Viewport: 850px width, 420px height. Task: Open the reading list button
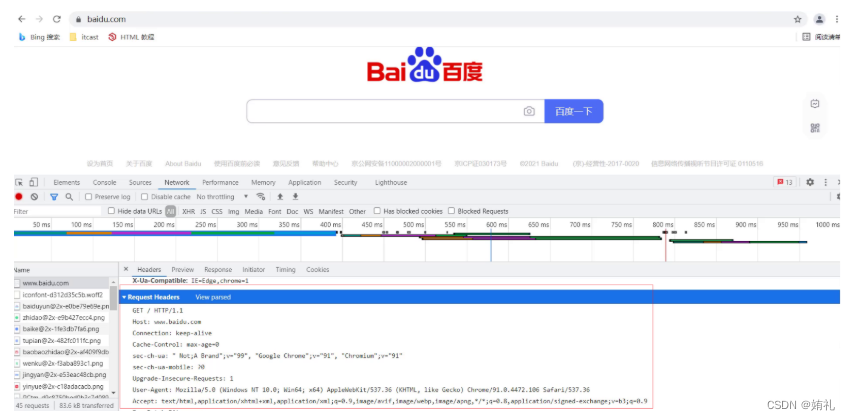click(x=821, y=37)
